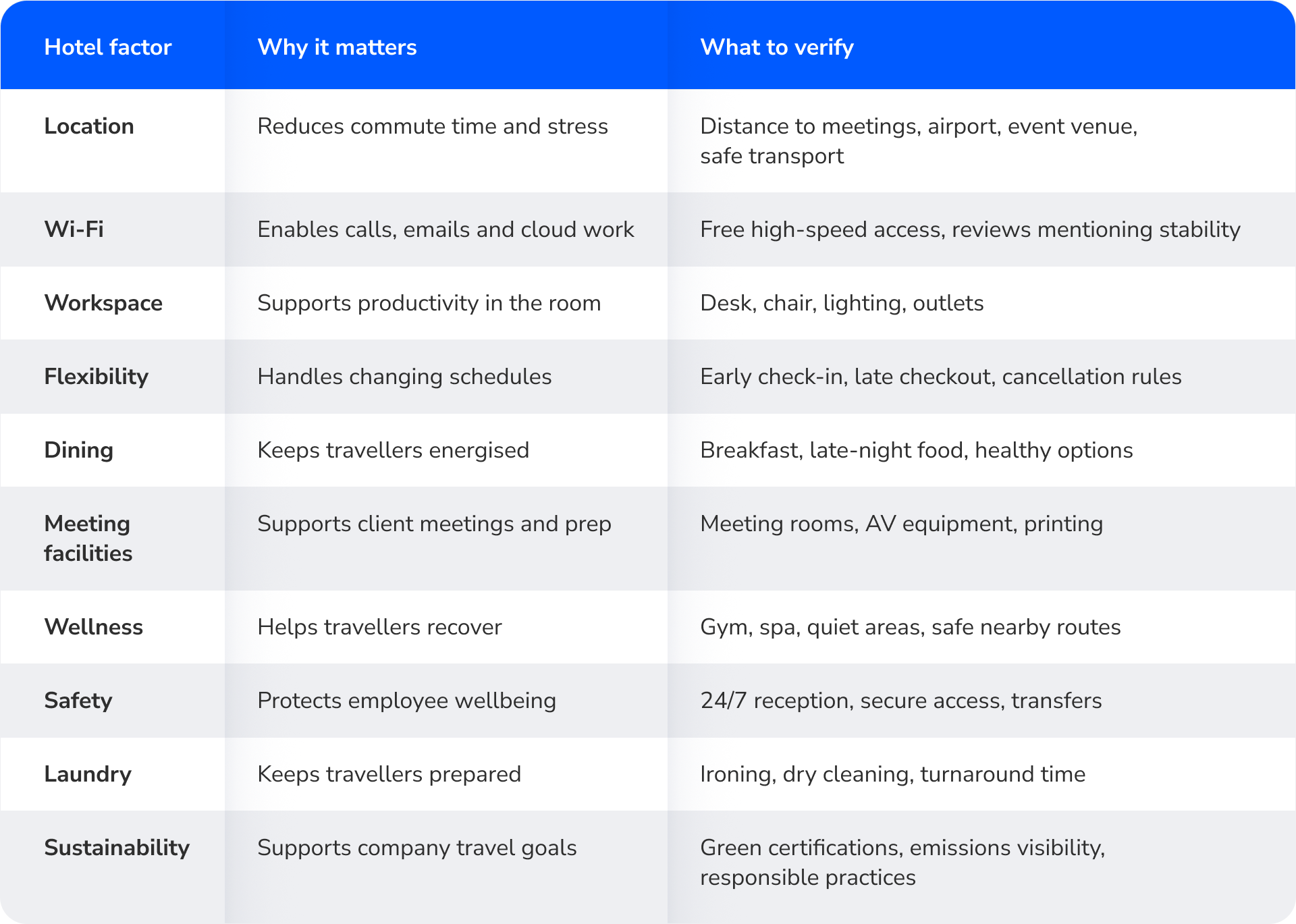The width and height of the screenshot is (1296, 924).
Task: Select the Hotel factor column header
Action: (107, 47)
